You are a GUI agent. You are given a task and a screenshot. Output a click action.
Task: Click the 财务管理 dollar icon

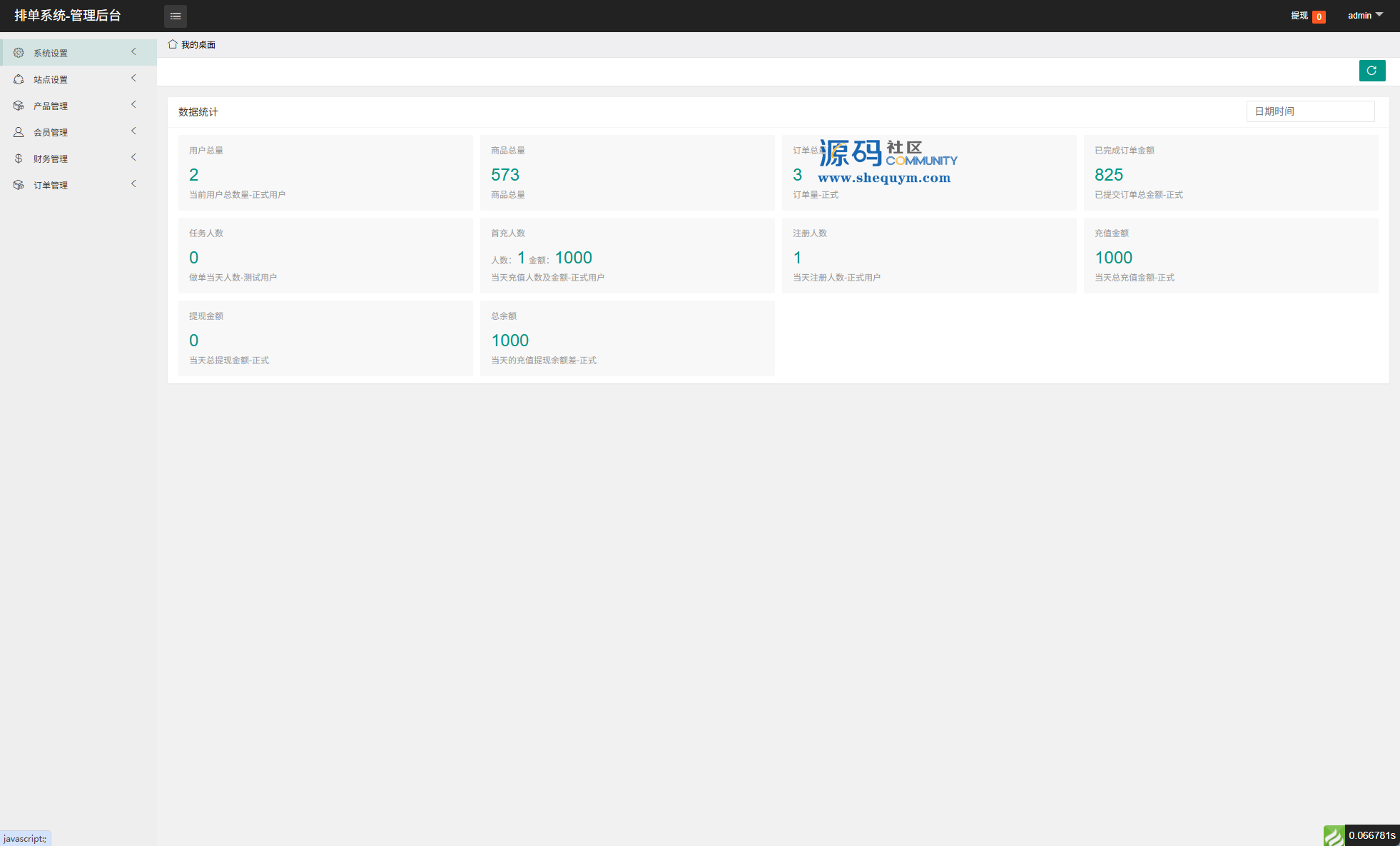19,158
